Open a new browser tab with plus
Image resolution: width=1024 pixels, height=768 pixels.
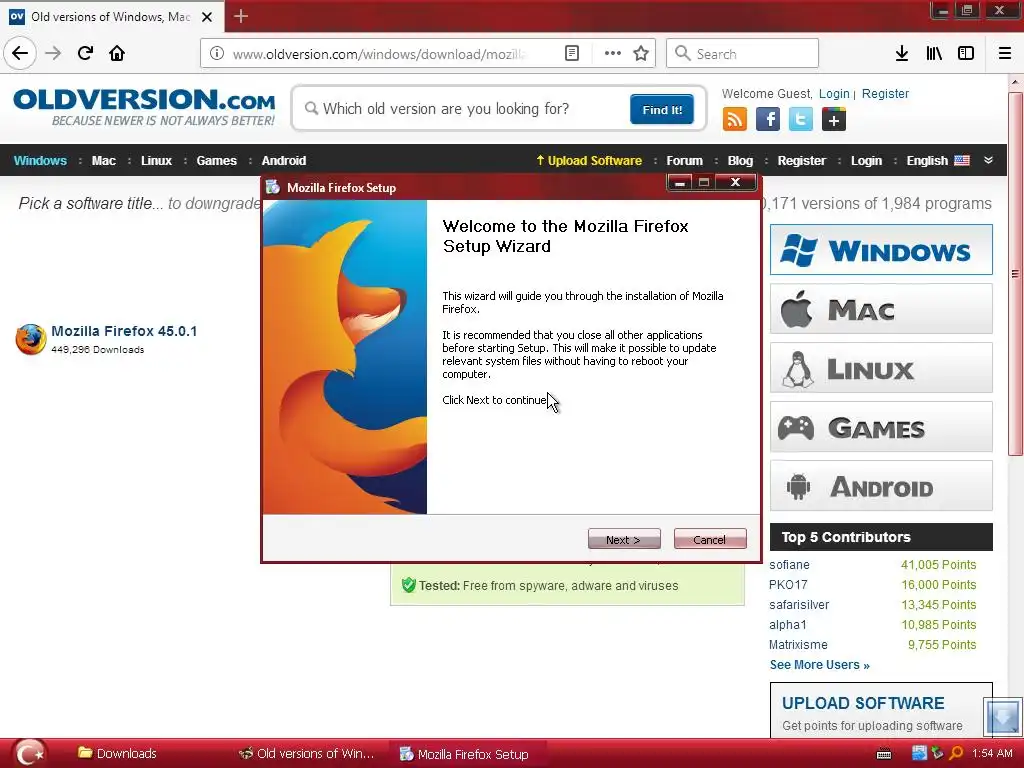pyautogui.click(x=240, y=16)
